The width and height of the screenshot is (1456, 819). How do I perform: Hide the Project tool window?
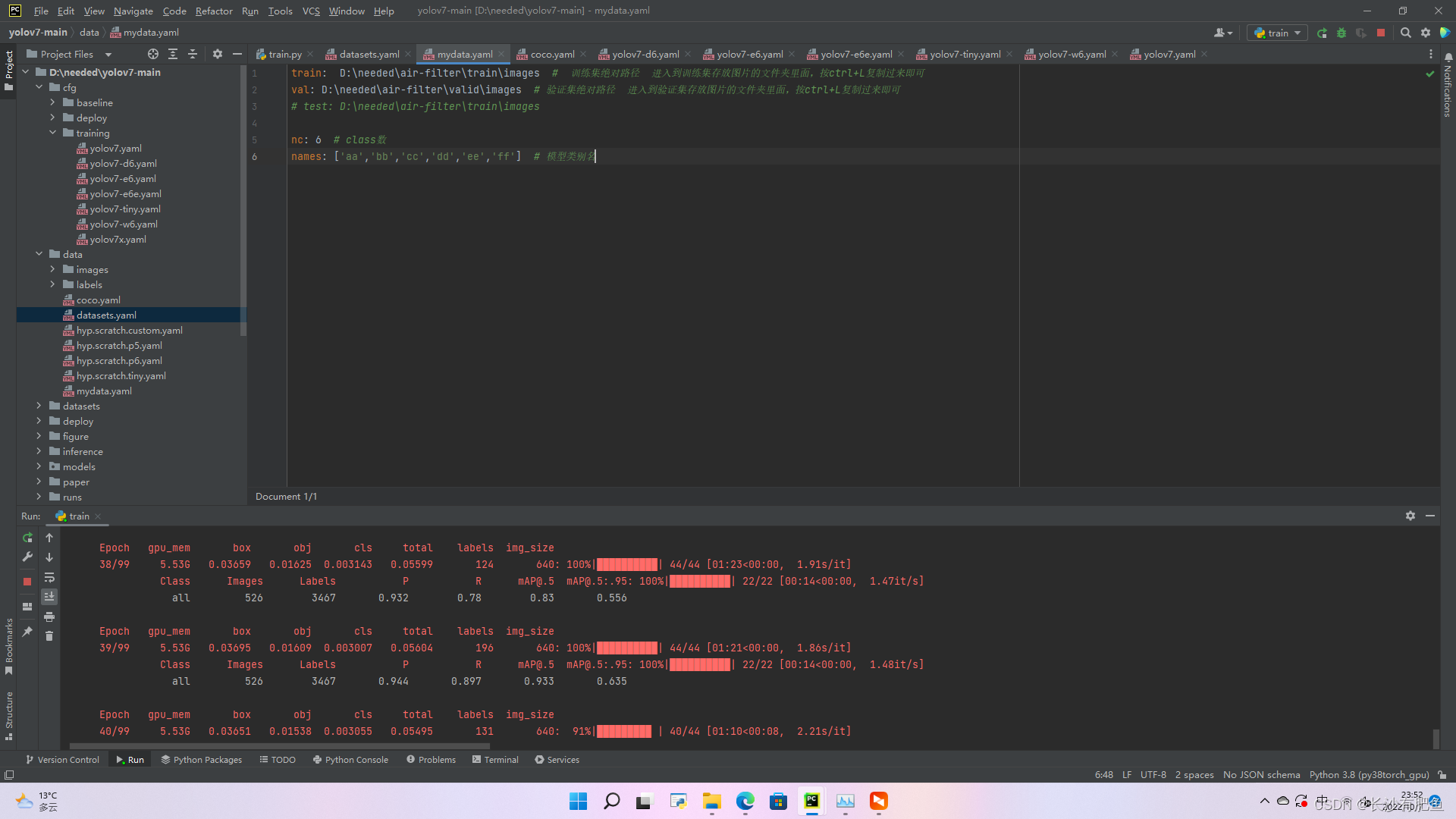click(x=237, y=54)
